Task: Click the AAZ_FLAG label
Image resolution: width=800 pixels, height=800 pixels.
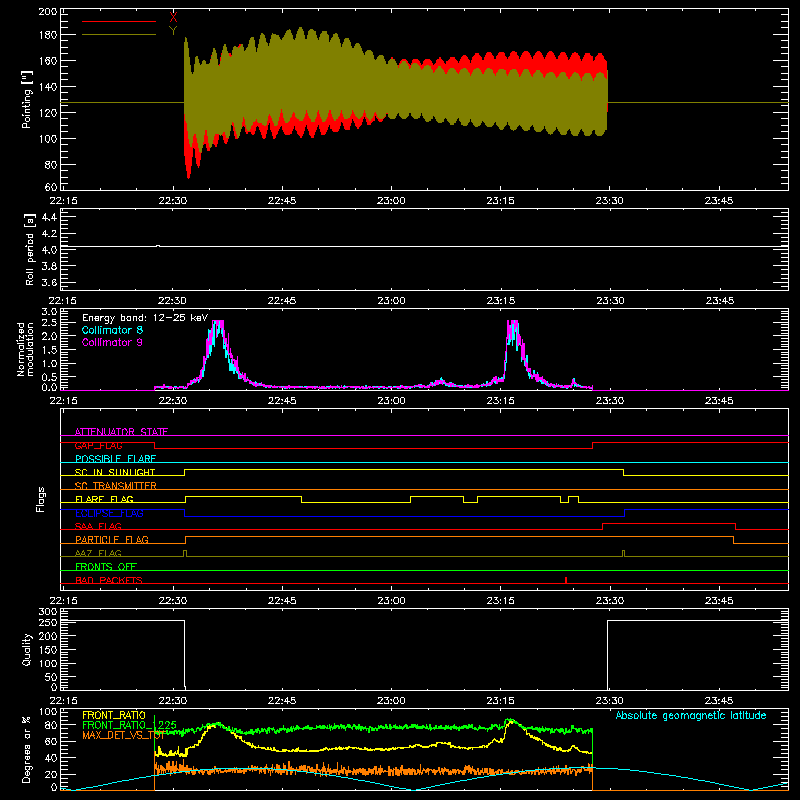Action: click(98, 553)
